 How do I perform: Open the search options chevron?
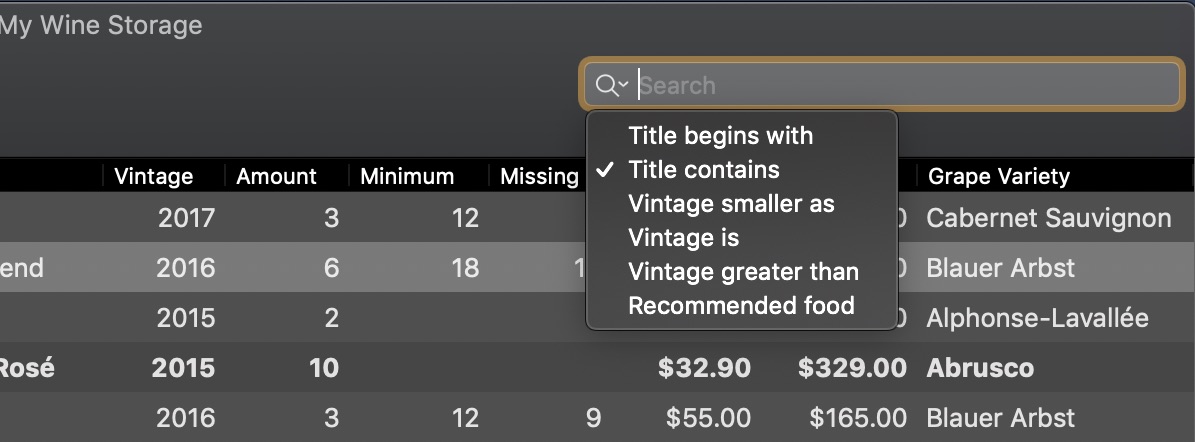pyautogui.click(x=623, y=85)
